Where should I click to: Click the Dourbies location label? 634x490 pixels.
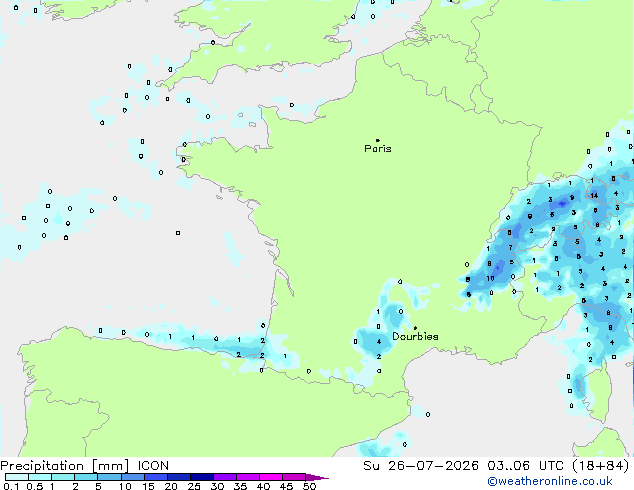415,336
